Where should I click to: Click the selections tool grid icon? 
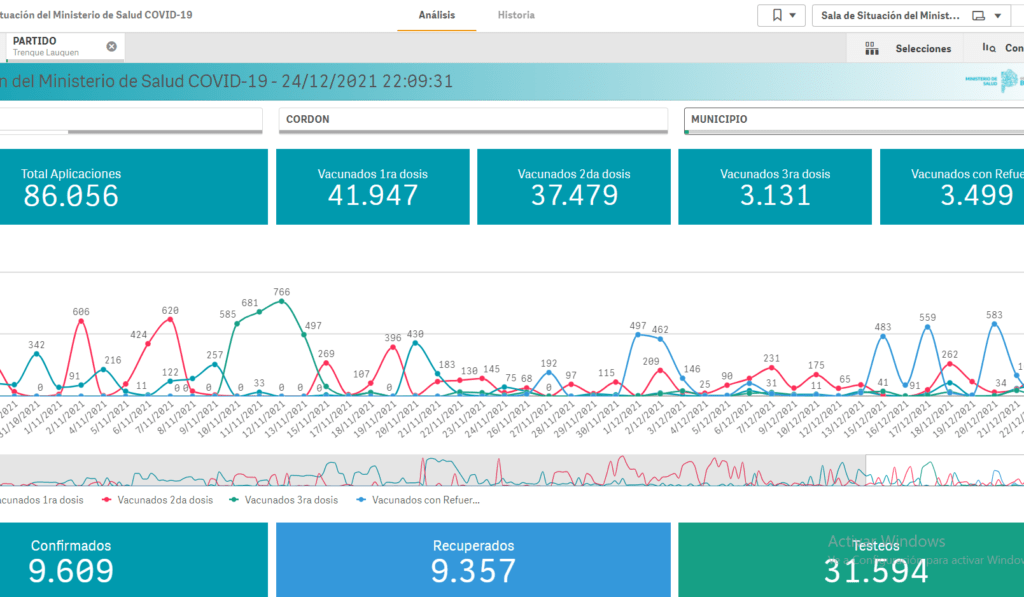871,48
